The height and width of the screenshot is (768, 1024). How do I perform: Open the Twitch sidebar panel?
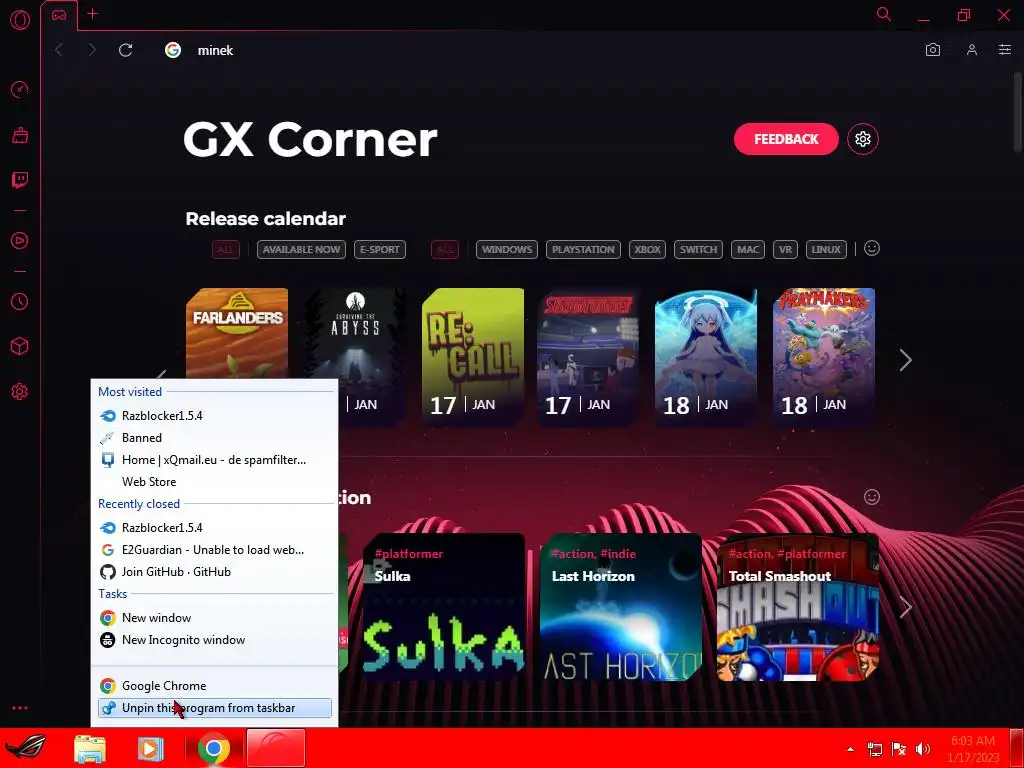pos(20,180)
